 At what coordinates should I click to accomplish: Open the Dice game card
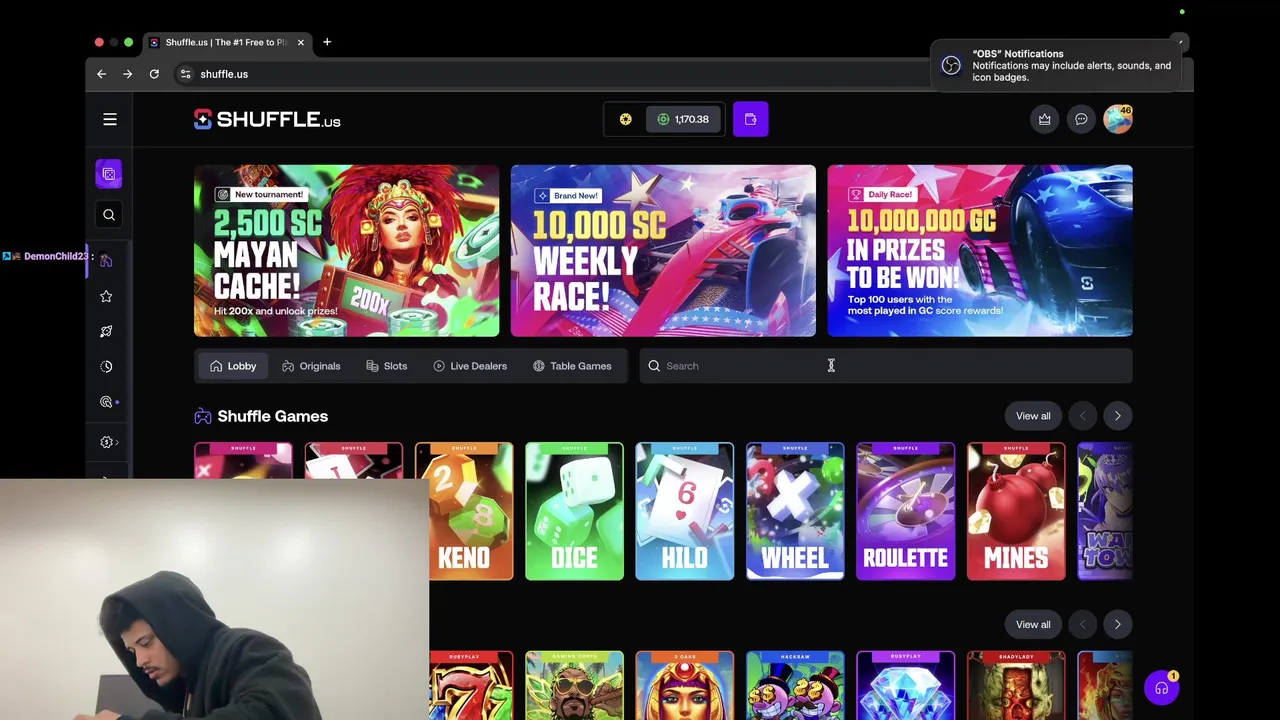574,511
